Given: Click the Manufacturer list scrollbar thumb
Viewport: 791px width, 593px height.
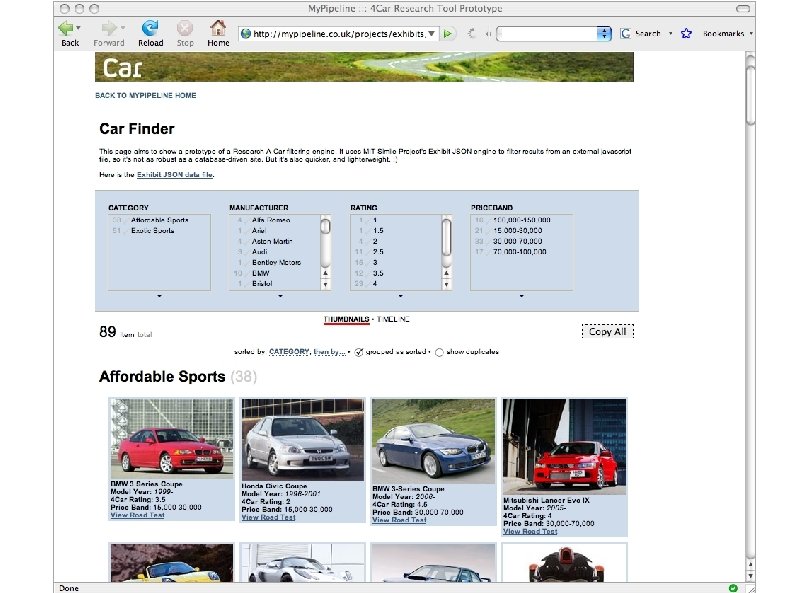Looking at the screenshot, I should (326, 227).
